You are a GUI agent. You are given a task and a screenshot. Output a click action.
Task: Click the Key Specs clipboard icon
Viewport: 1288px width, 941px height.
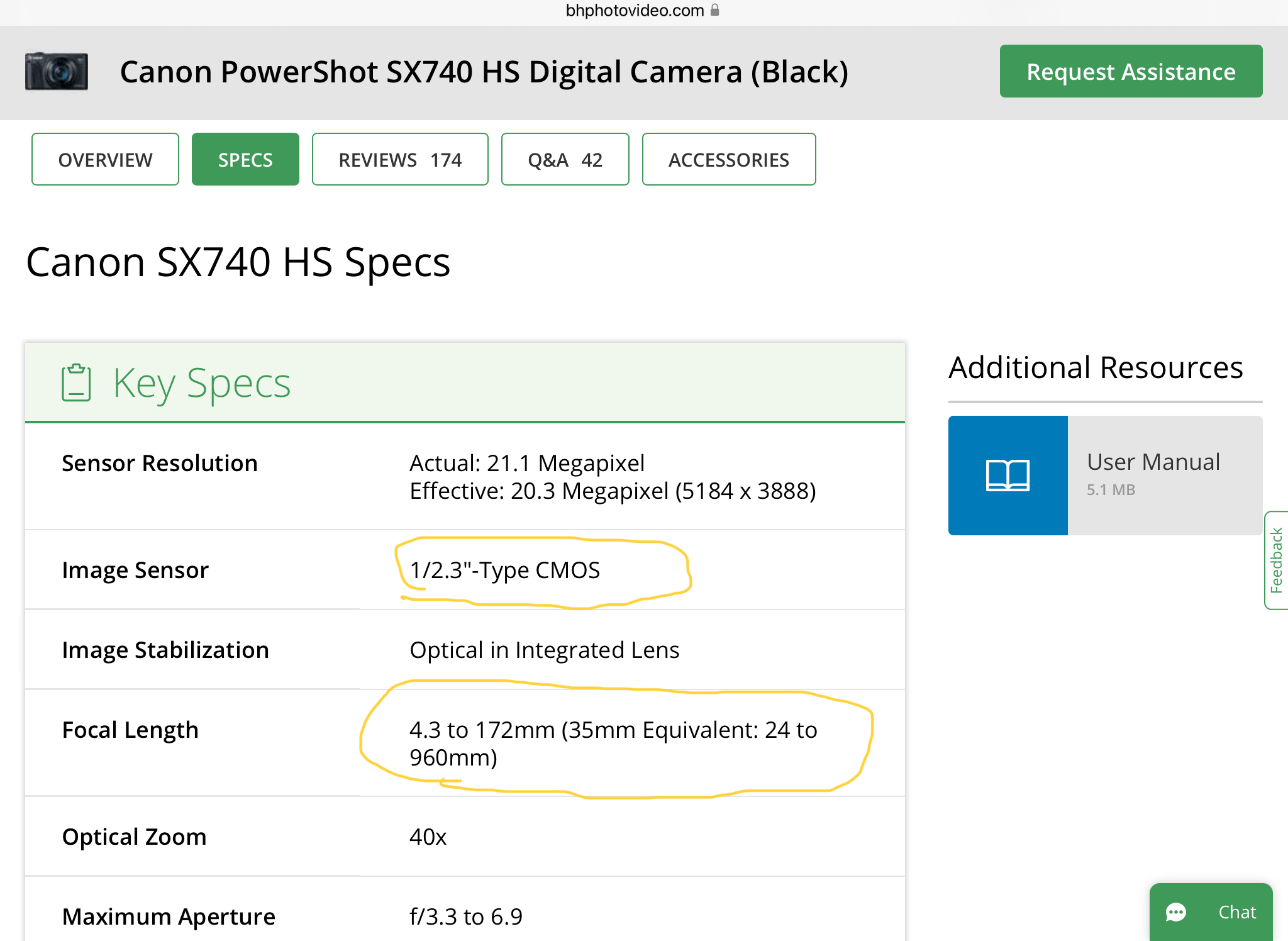pos(76,382)
